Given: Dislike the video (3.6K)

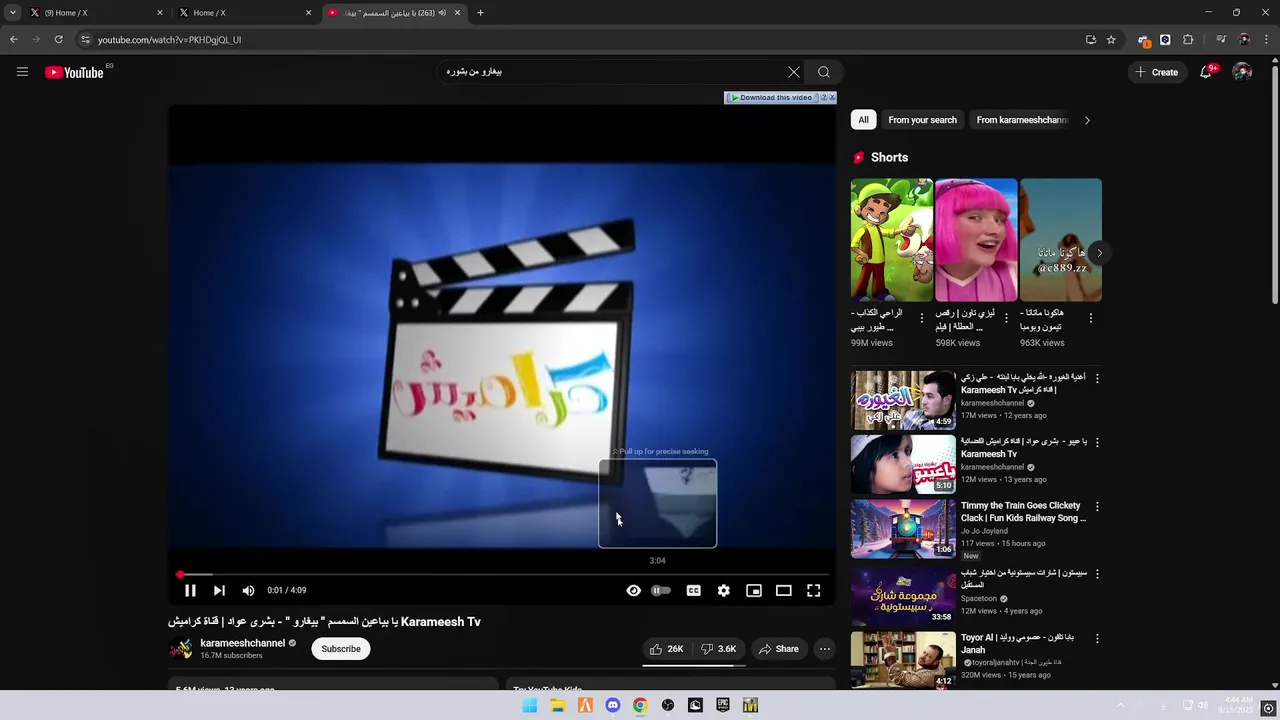Looking at the screenshot, I should click(719, 649).
